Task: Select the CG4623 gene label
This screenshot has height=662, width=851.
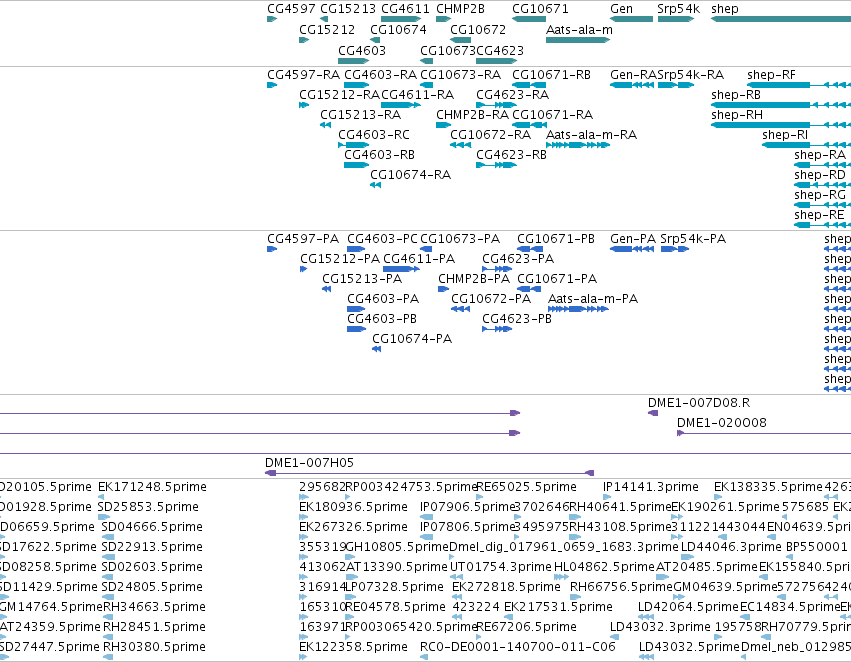Action: 500,50
